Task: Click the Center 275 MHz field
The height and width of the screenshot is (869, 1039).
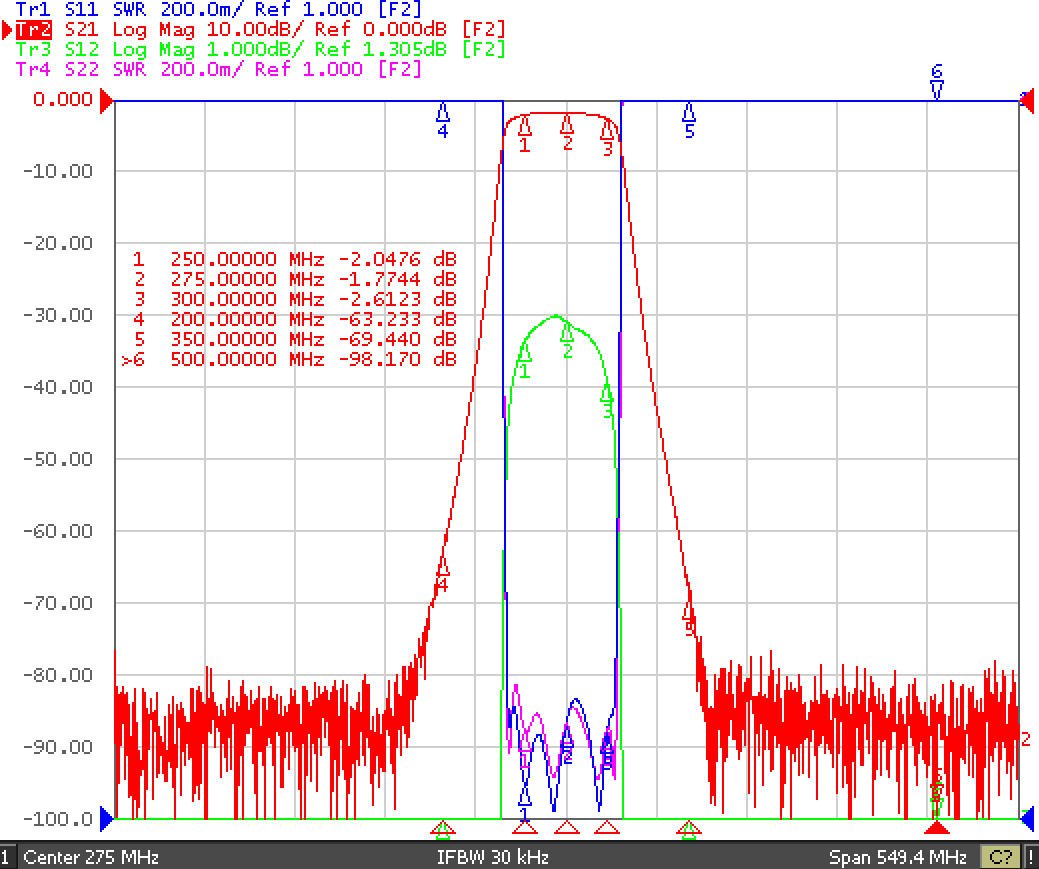Action: (91, 857)
